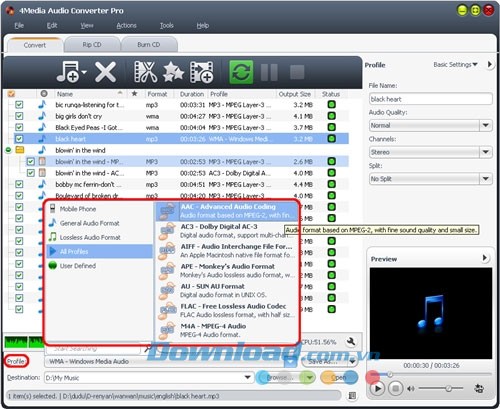Collapse the blowin' in the wind group
Image resolution: width=500 pixels, height=409 pixels.
tap(9, 150)
